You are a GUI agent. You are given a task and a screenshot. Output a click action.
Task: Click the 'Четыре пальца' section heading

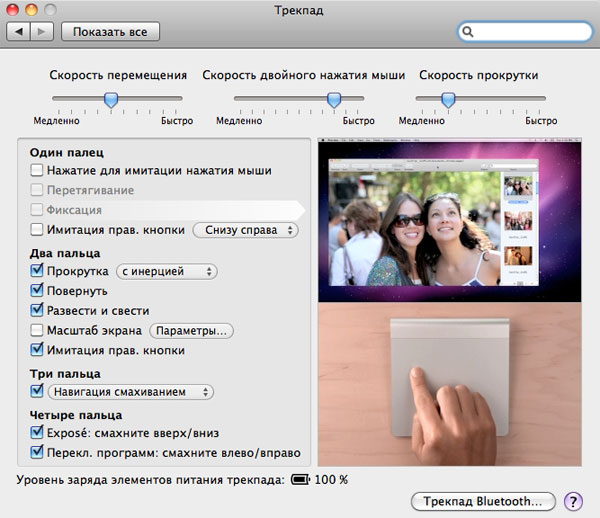[76, 415]
